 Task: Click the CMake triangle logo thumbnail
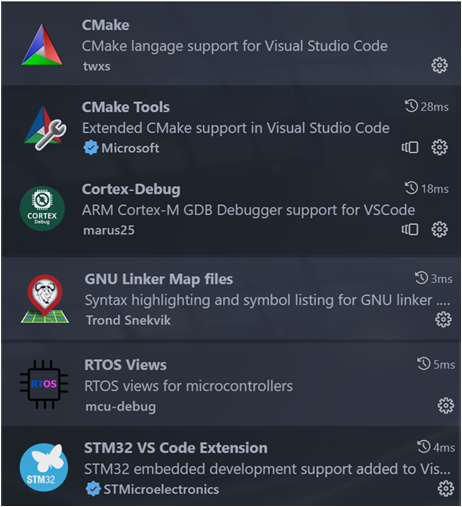pos(42,45)
